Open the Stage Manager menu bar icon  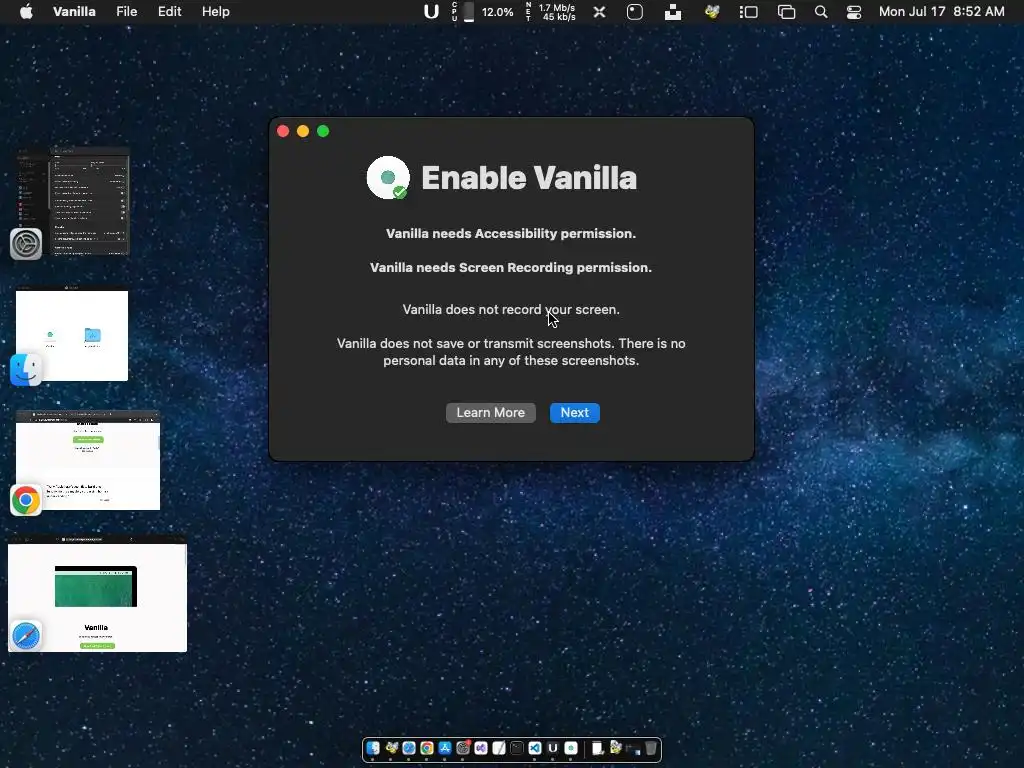(748, 12)
